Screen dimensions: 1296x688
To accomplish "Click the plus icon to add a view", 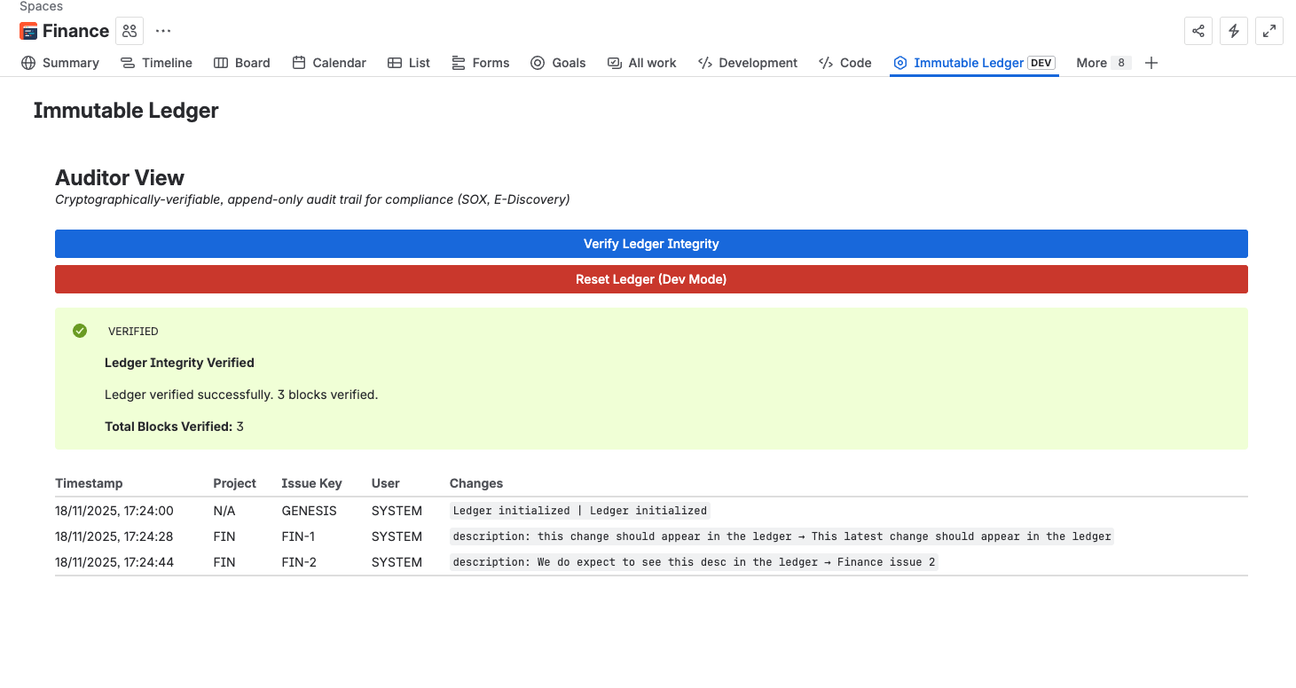I will point(1151,62).
